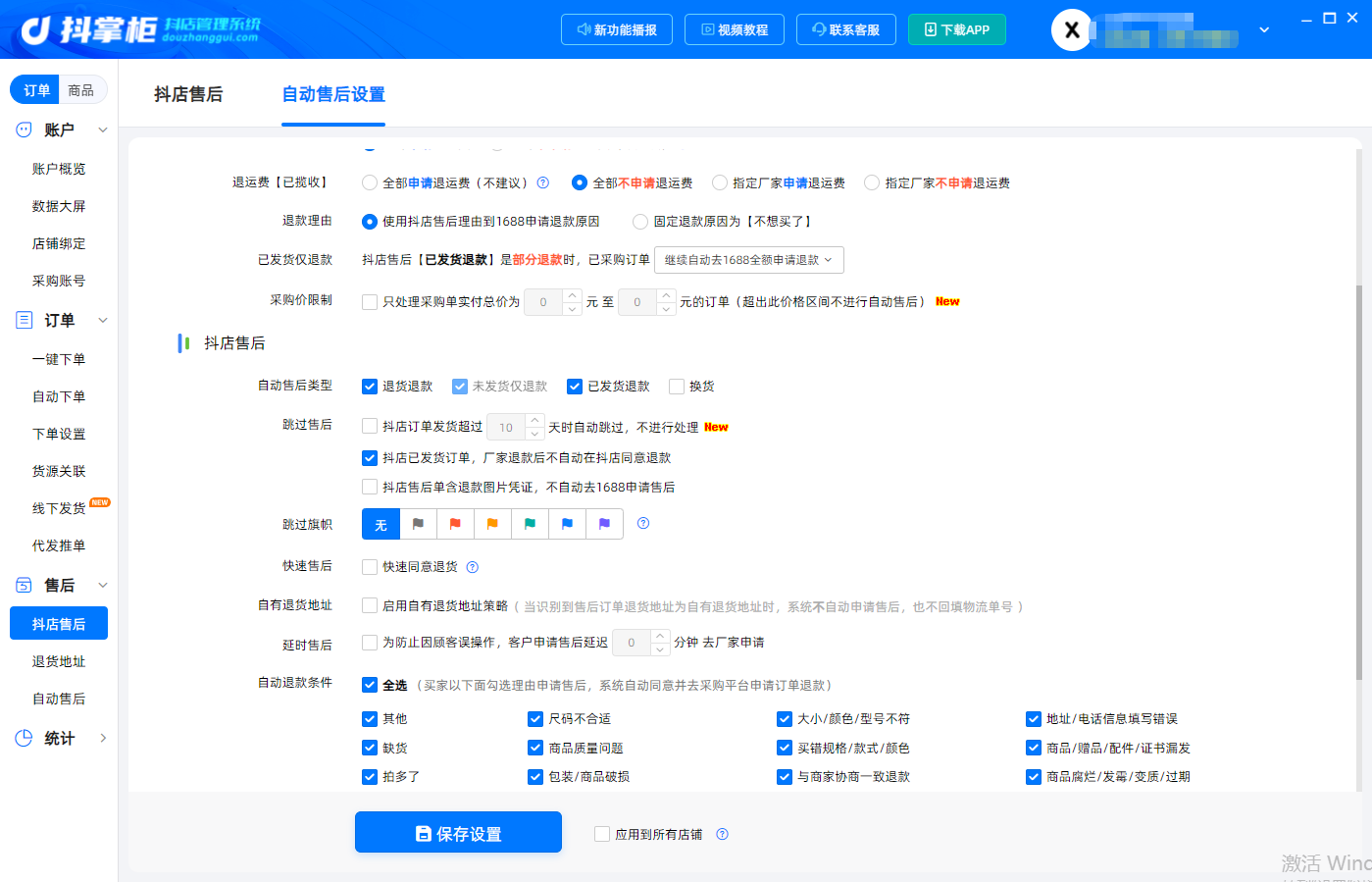Open dropdown 继续自动去1688全额申请退款
This screenshot has width=1372, height=882.
pyautogui.click(x=749, y=260)
